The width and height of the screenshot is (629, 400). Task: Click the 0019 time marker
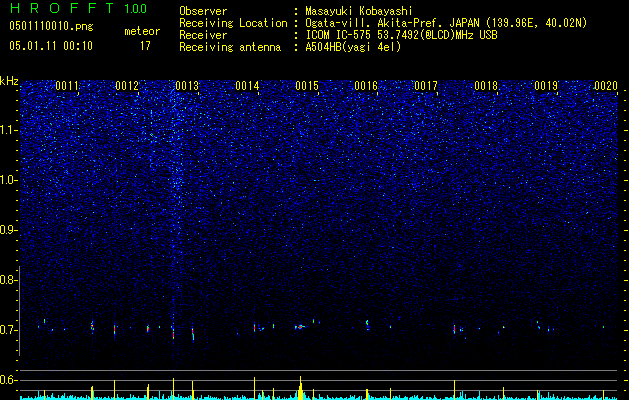pyautogui.click(x=546, y=86)
